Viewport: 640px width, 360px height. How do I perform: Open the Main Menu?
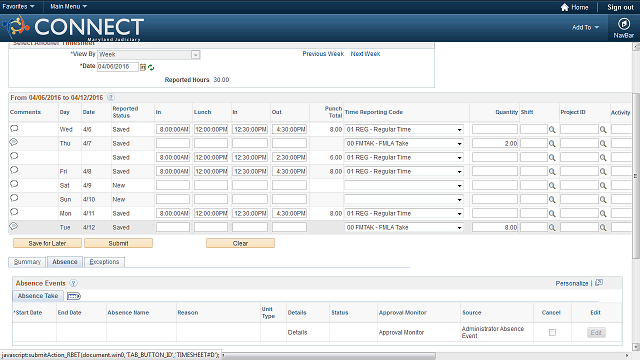click(x=68, y=7)
